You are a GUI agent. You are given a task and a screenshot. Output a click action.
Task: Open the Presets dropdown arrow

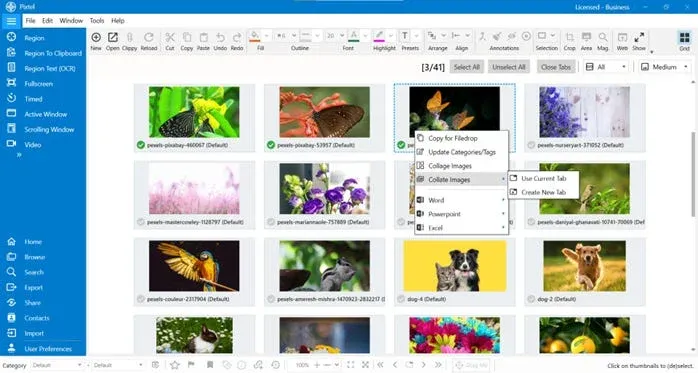click(417, 36)
